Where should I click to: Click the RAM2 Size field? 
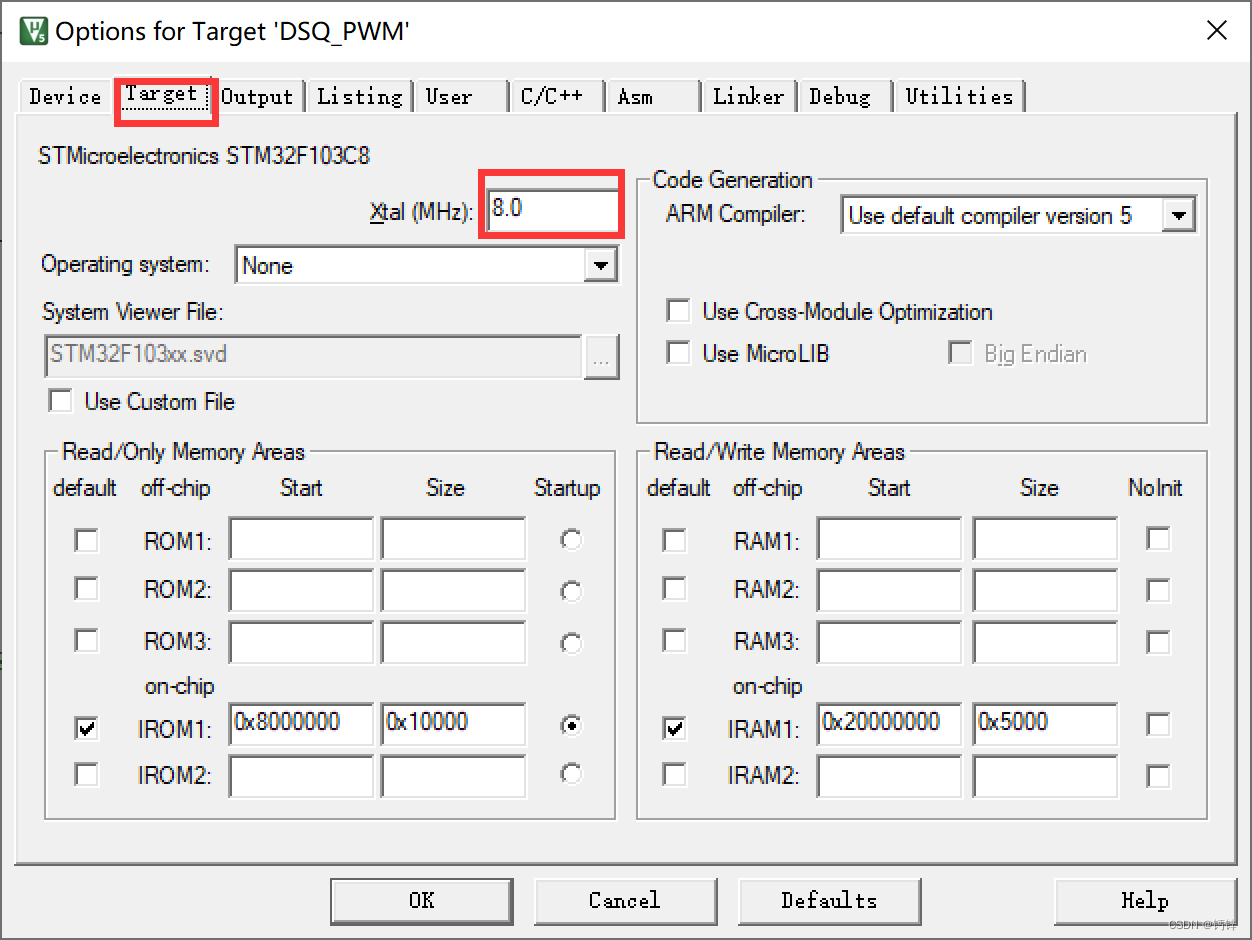point(1045,591)
